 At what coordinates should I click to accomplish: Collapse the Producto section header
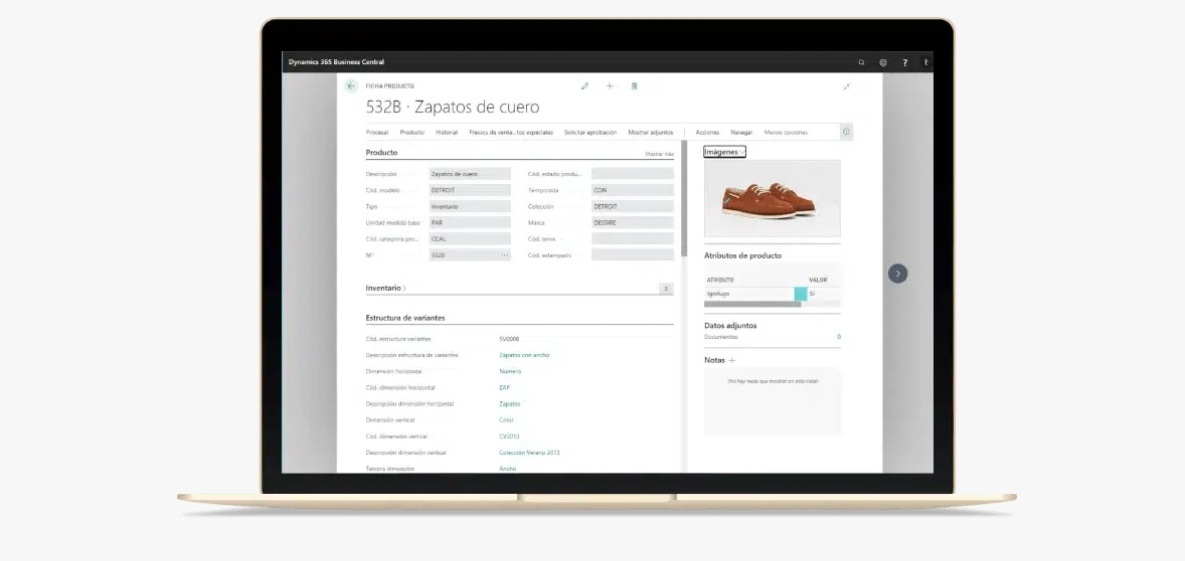click(x=382, y=153)
